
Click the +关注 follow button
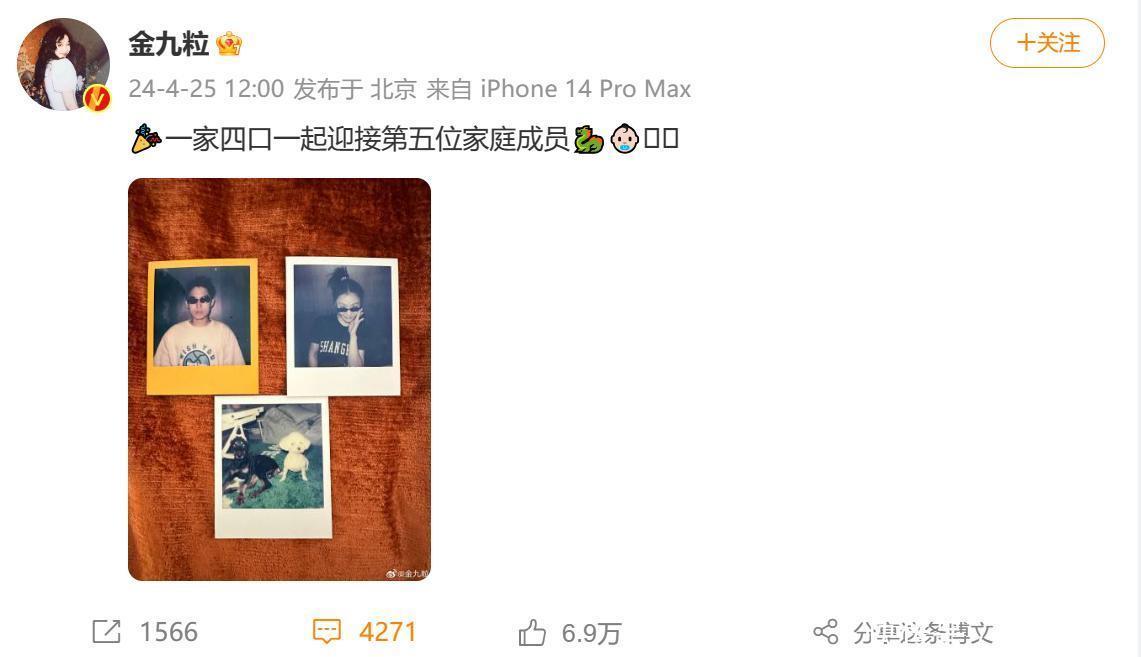[x=1047, y=43]
